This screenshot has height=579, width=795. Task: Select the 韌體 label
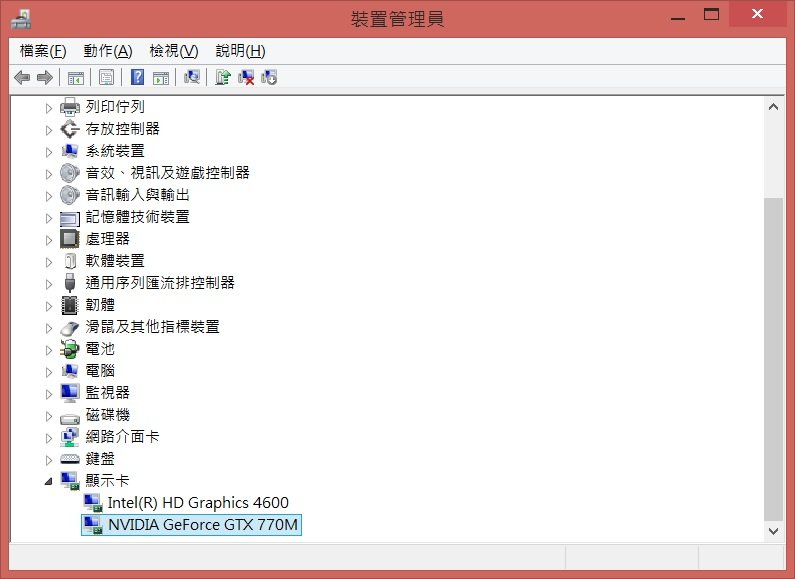click(100, 304)
